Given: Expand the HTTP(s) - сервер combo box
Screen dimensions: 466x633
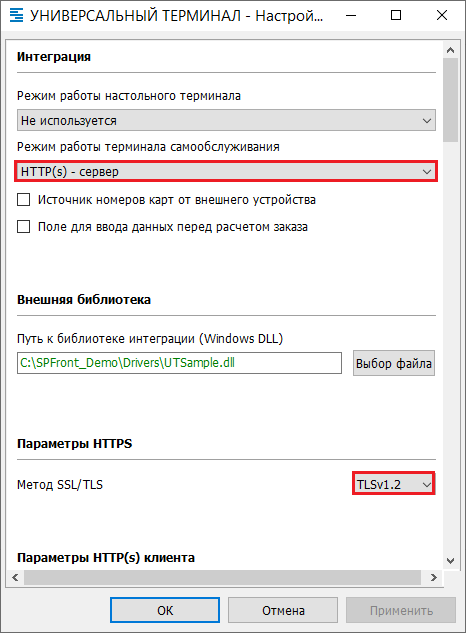Looking at the screenshot, I should pos(226,172).
